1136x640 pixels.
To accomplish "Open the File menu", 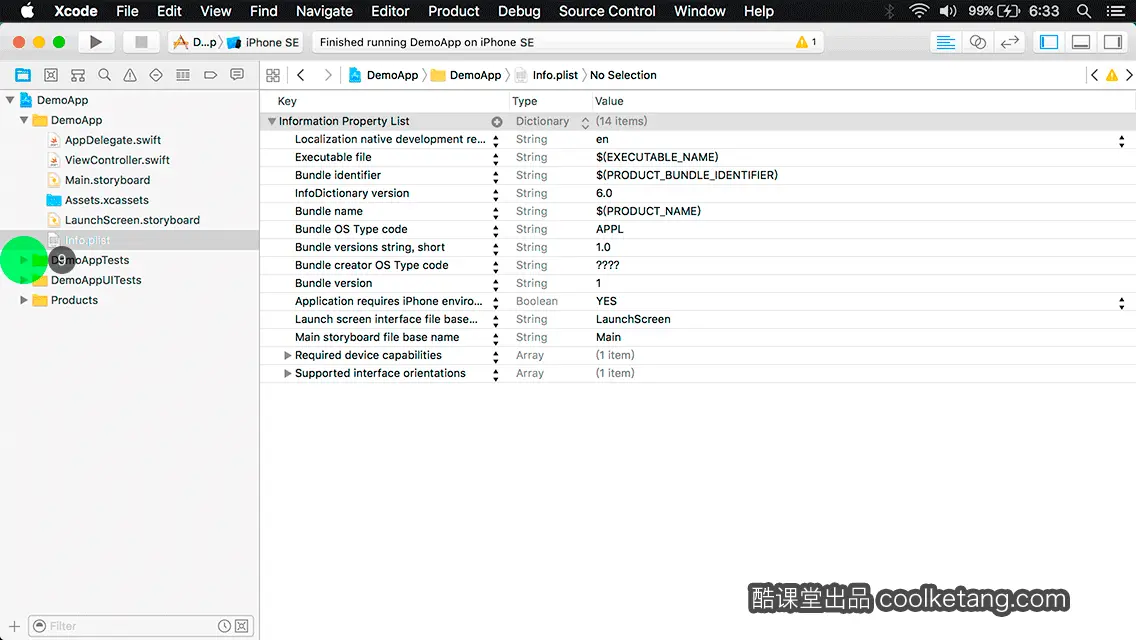I will point(127,11).
